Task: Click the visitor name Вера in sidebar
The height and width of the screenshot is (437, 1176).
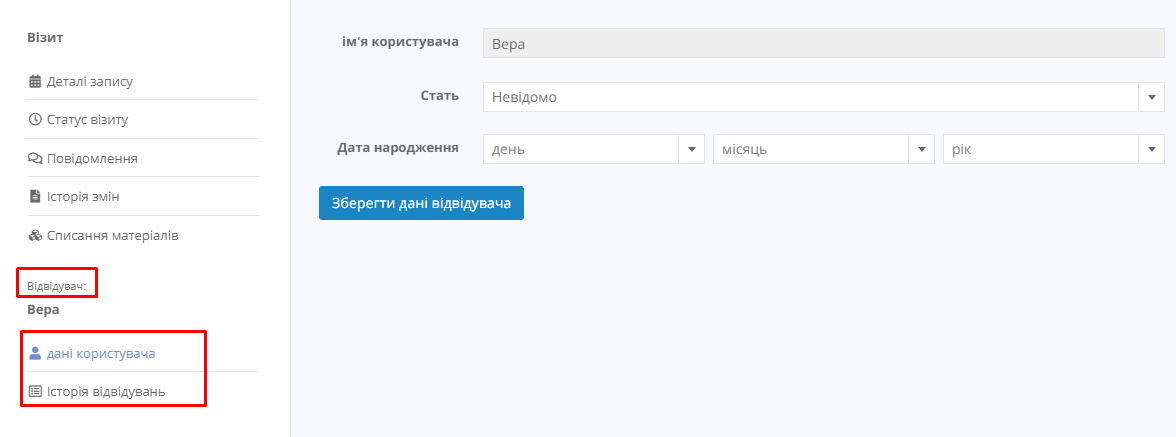Action: click(44, 310)
